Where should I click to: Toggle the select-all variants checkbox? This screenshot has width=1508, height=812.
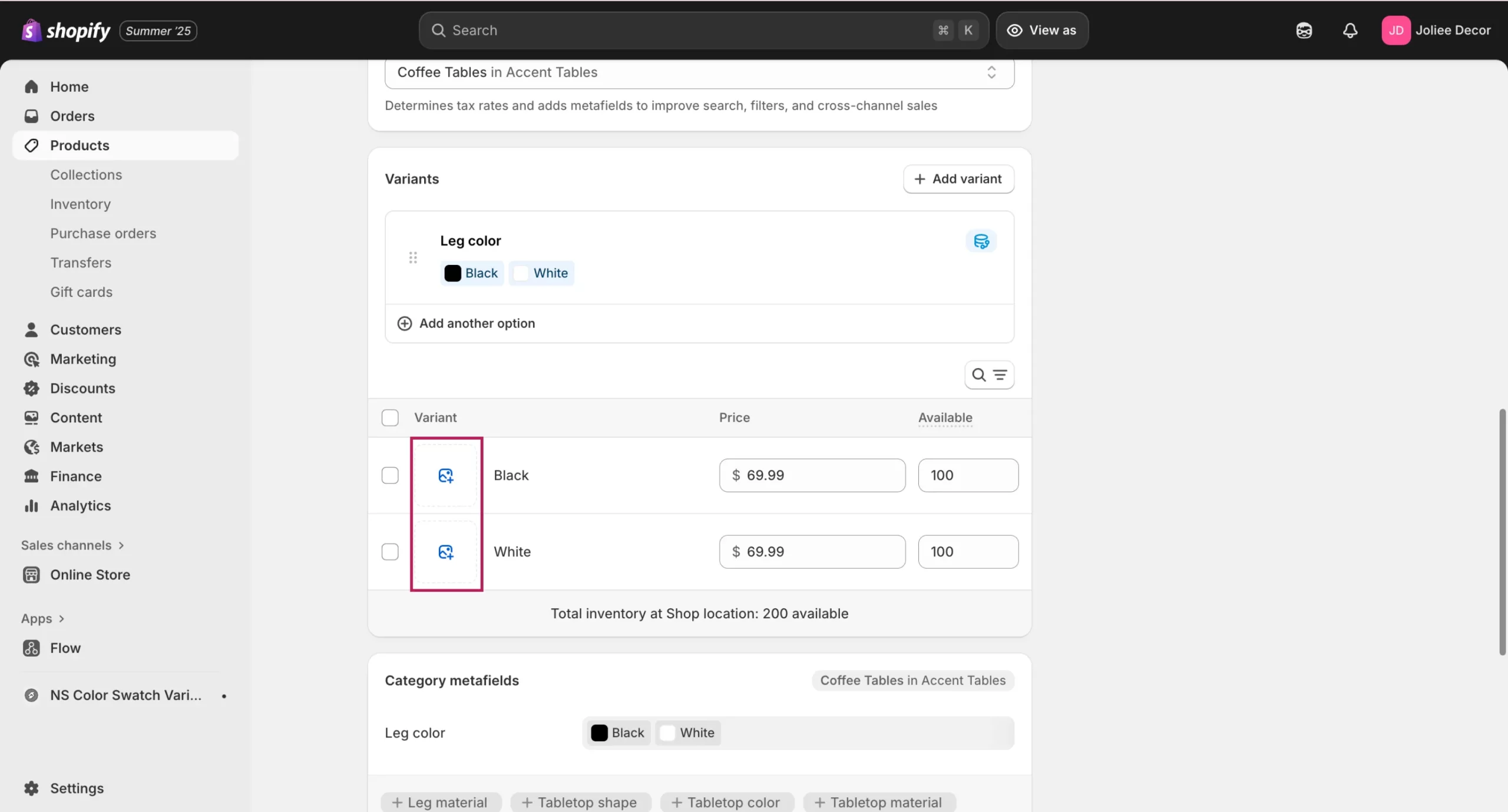(x=390, y=417)
